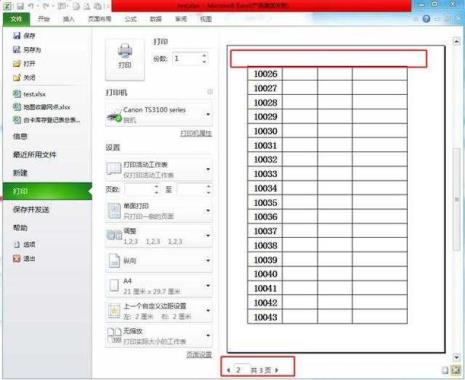Choose 关闭 (Close) in the sidebar
465x380 pixels.
point(24,77)
